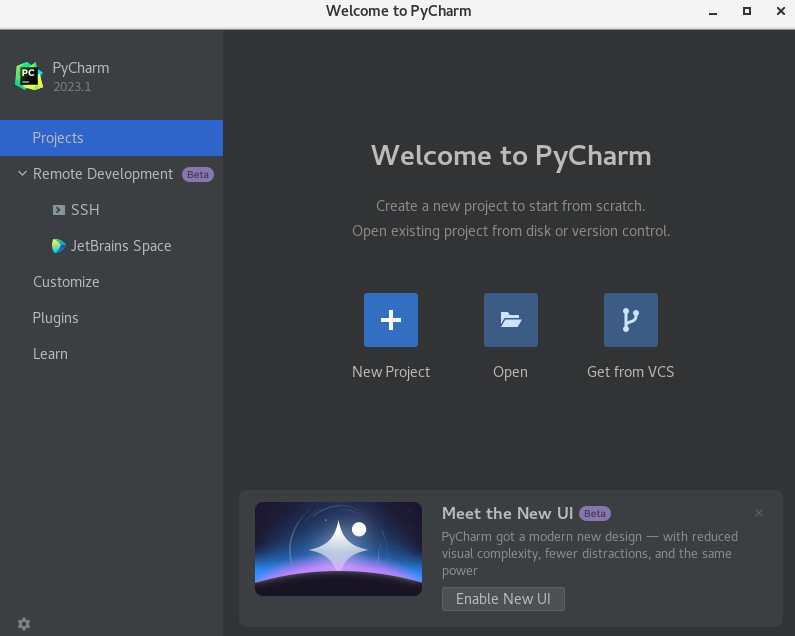
Task: Click the PyCharm 2023.1 version text
Action: coord(73,87)
